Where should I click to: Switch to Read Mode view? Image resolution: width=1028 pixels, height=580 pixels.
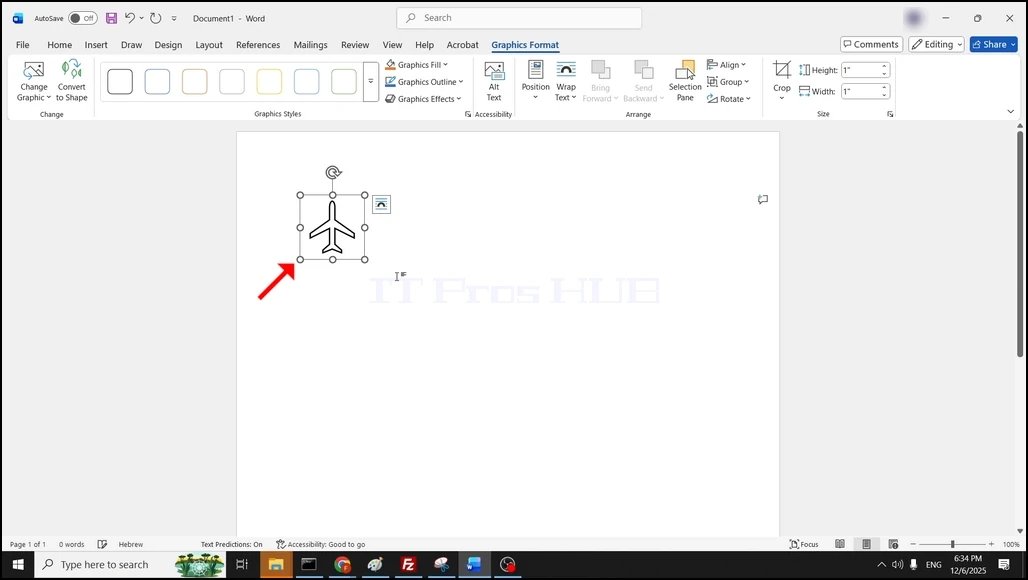840,544
